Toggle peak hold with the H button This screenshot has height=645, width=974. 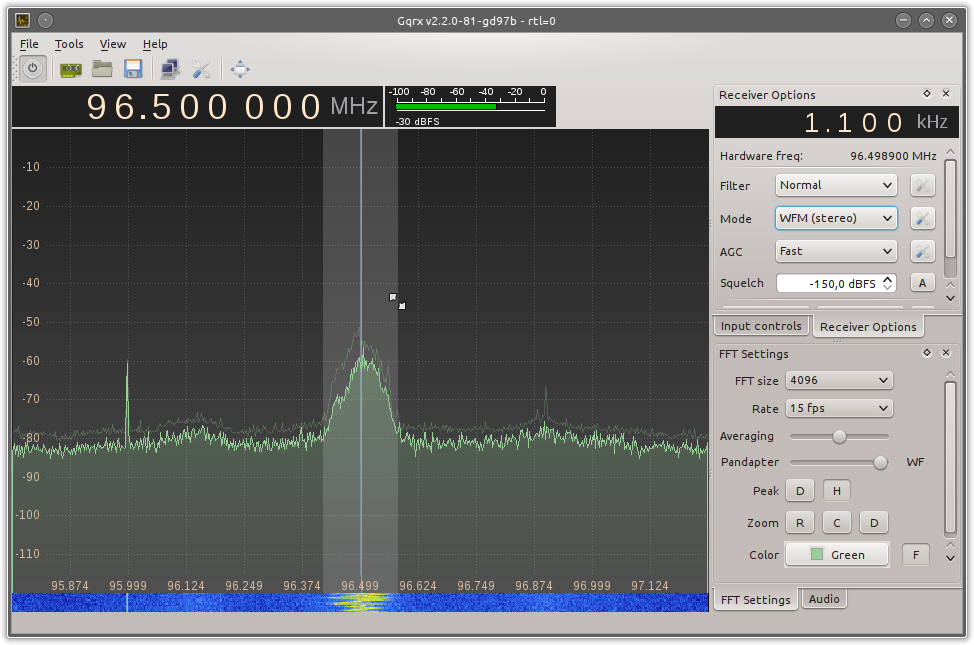coord(836,490)
